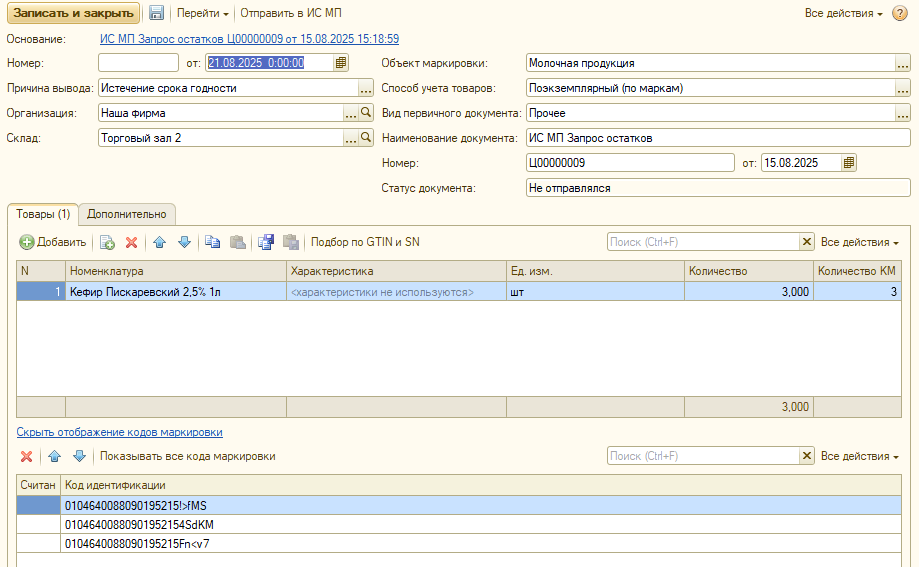Move goods row up with blue arrow
This screenshot has height=567, width=919.
click(x=159, y=242)
